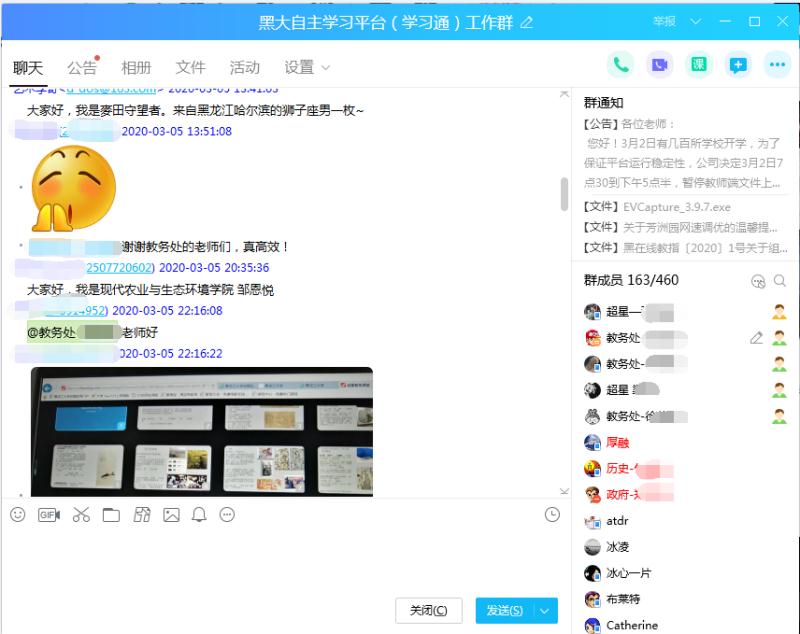Switch to the 公告 tab
The width and height of the screenshot is (800, 634).
(82, 68)
